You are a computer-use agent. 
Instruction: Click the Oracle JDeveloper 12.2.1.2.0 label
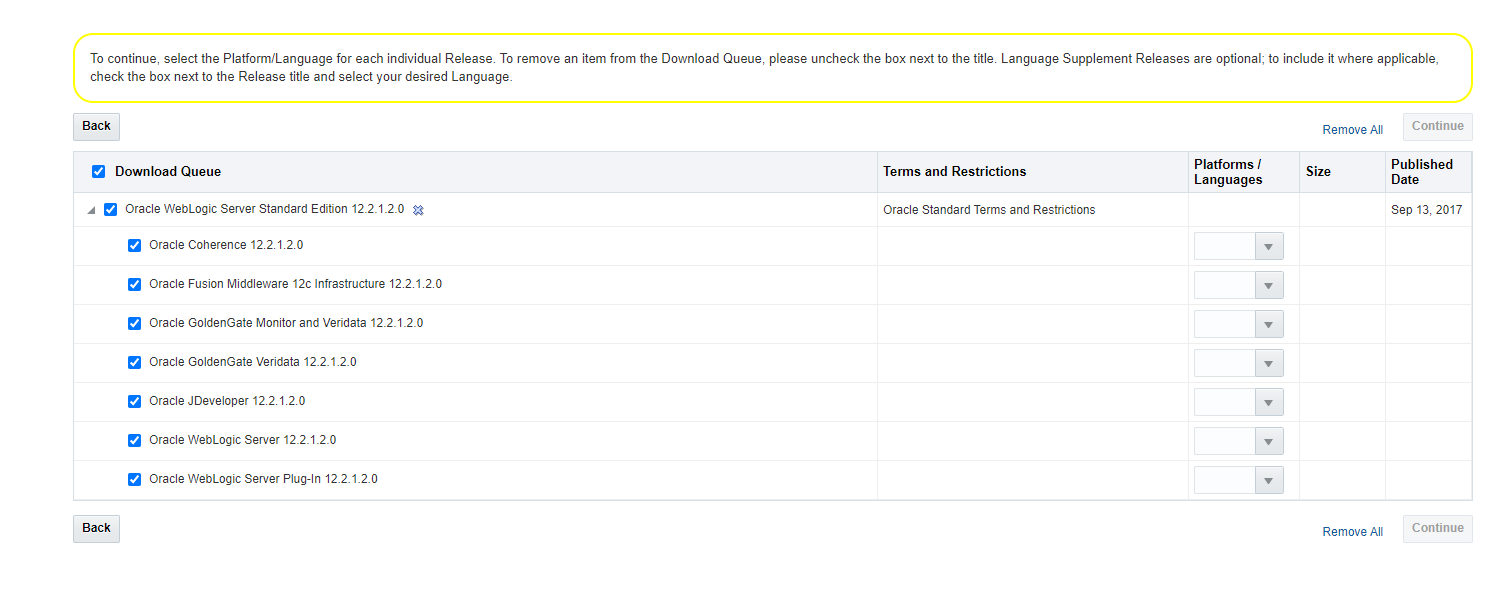coord(227,401)
